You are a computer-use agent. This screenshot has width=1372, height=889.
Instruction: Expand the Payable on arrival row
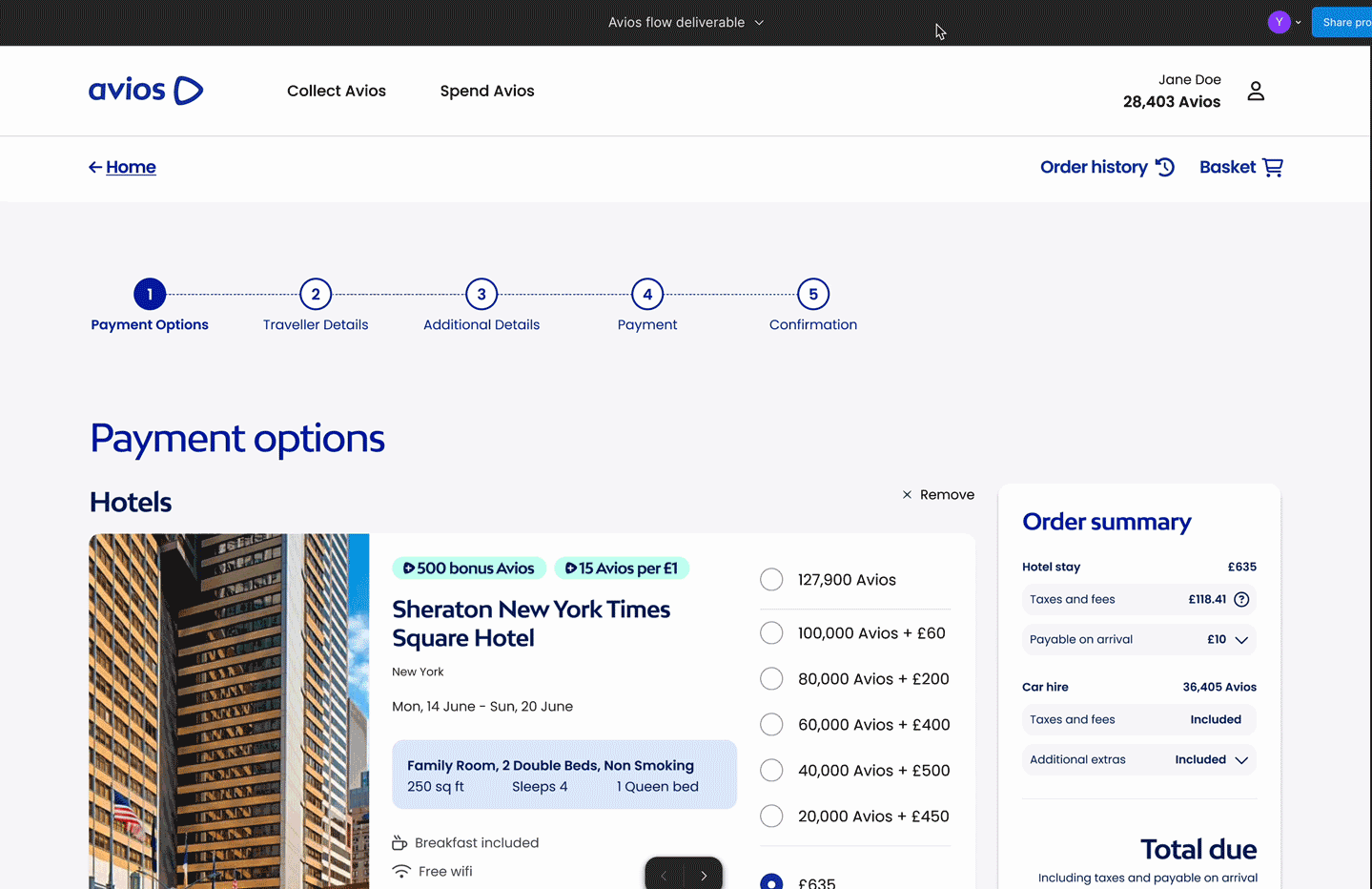pos(1241,640)
